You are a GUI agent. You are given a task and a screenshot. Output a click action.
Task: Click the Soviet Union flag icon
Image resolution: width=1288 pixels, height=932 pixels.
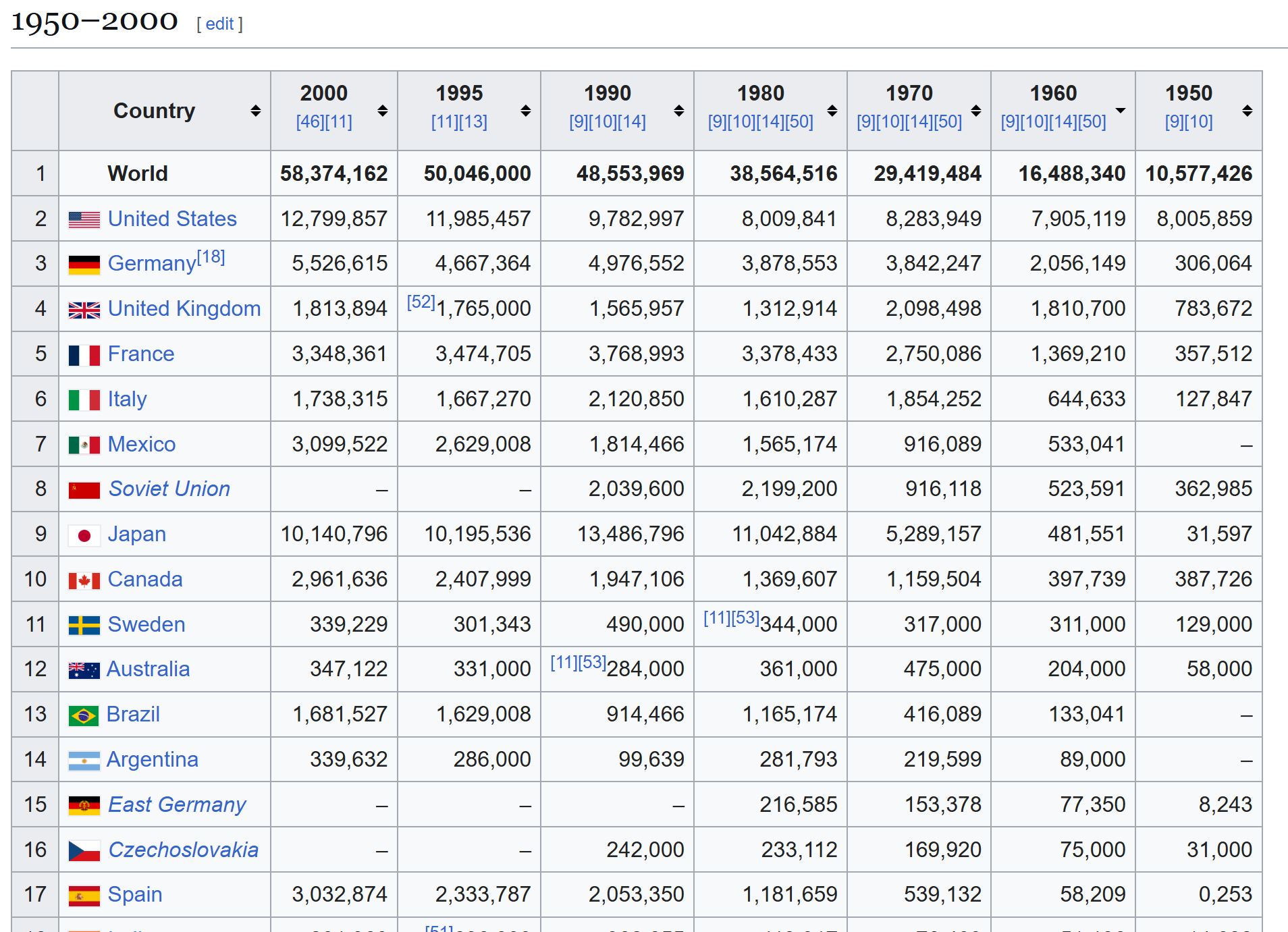(84, 490)
